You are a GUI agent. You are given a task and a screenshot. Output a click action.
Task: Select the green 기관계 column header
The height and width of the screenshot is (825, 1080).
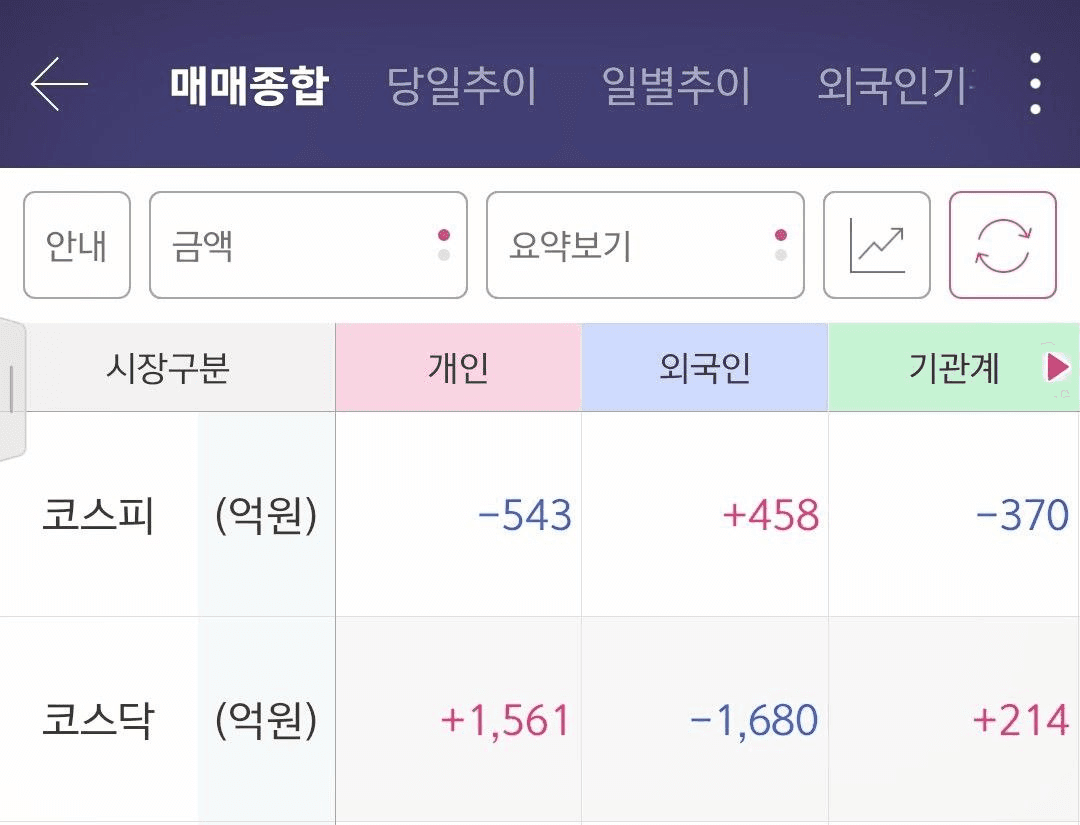954,367
